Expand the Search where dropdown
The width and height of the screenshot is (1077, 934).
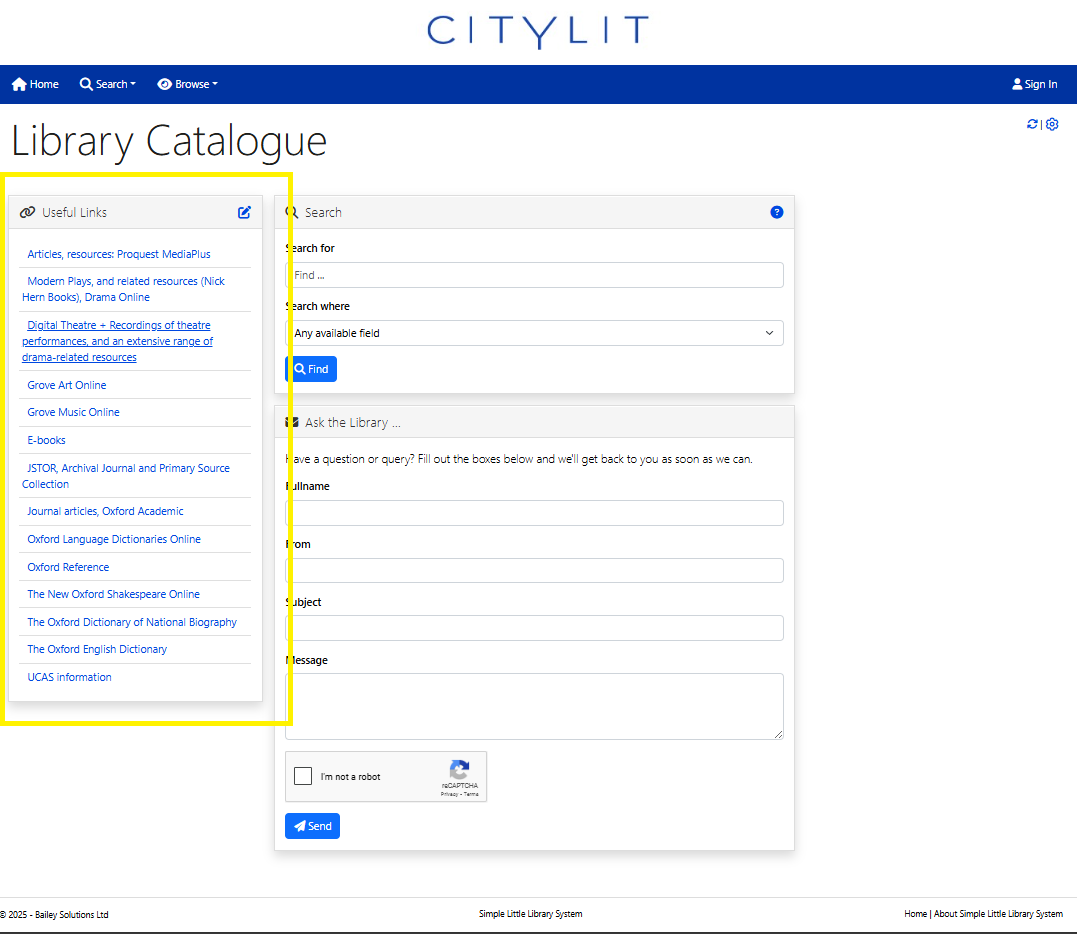534,333
